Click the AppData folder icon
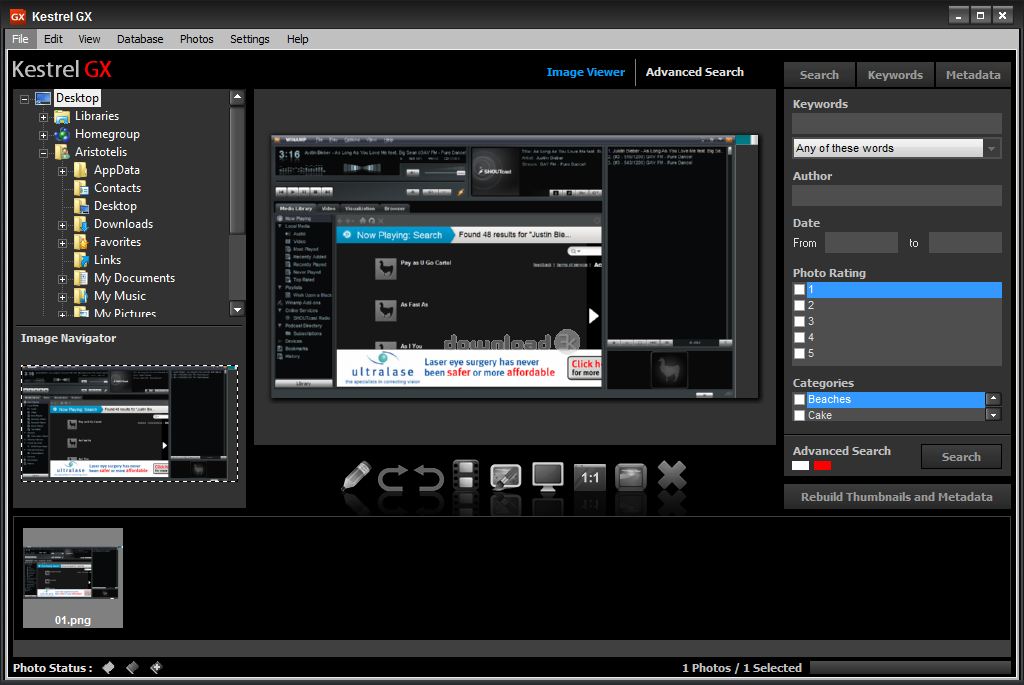The height and width of the screenshot is (685, 1024). tap(81, 170)
